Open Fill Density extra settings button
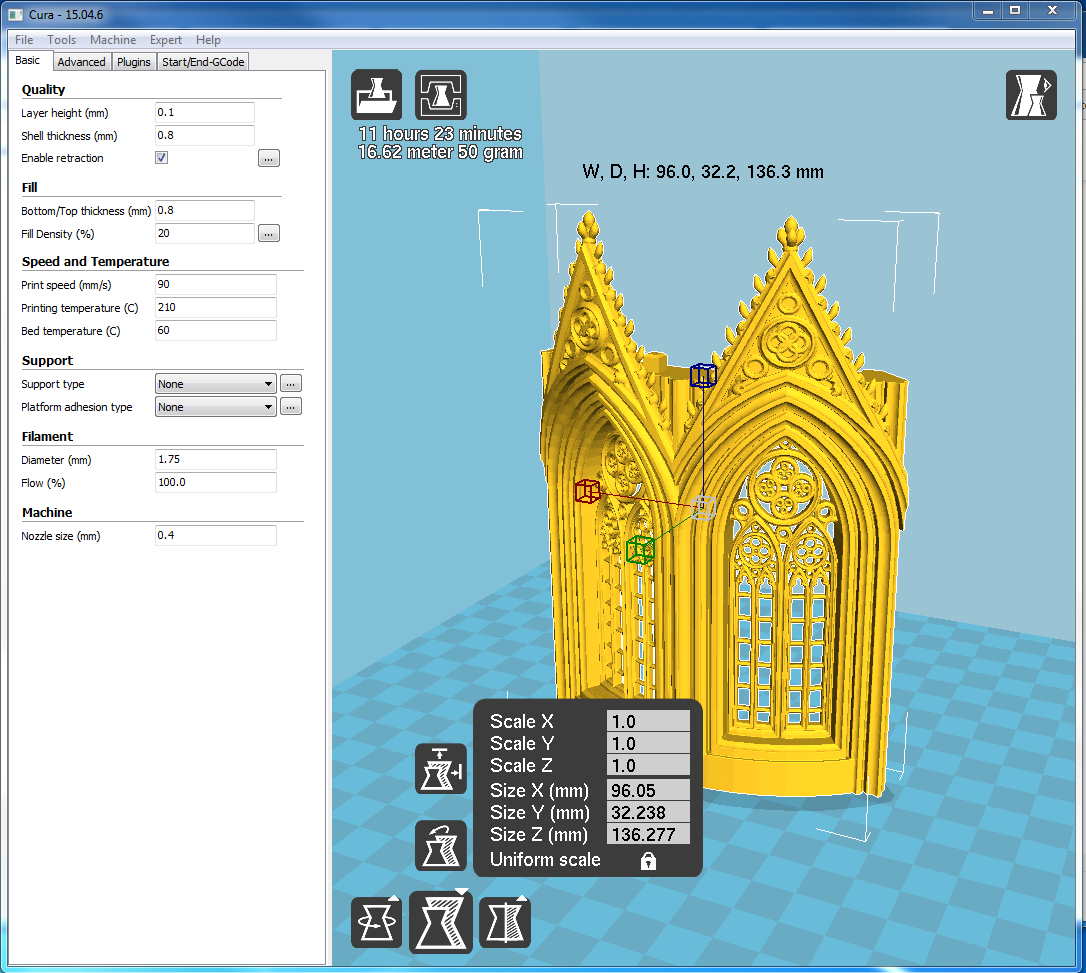Image resolution: width=1086 pixels, height=973 pixels. tap(268, 234)
